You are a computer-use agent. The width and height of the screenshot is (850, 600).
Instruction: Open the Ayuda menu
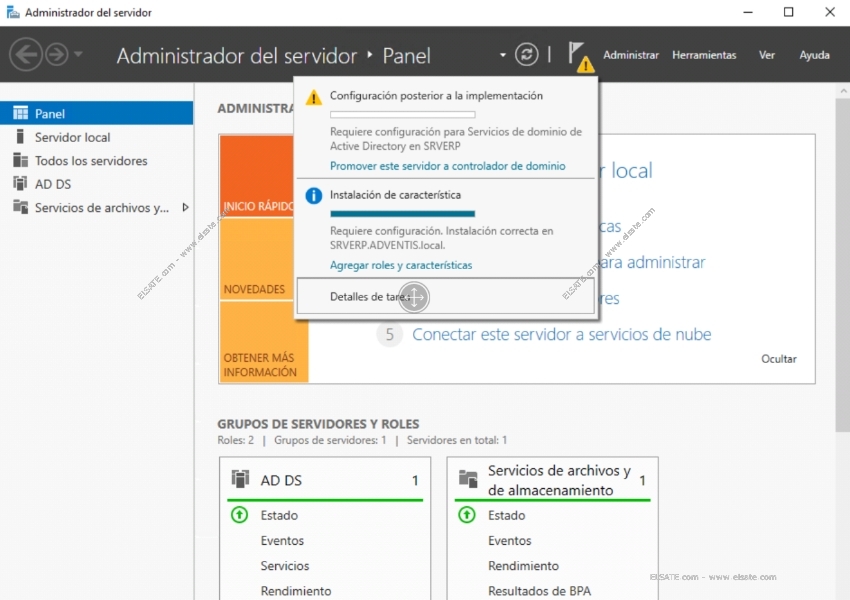[814, 55]
